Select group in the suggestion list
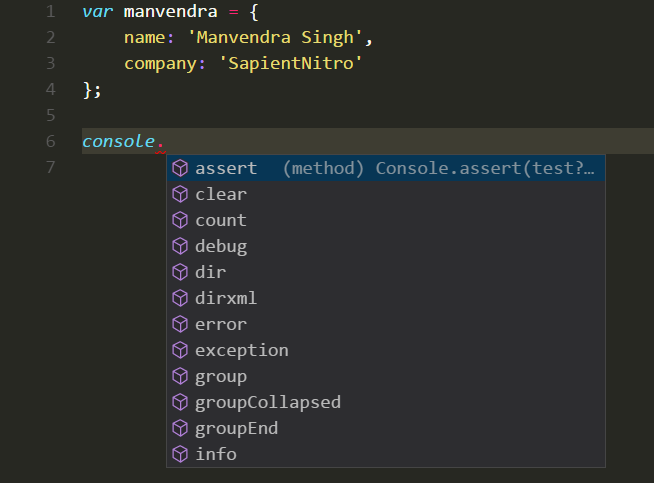The image size is (654, 483). point(386,376)
